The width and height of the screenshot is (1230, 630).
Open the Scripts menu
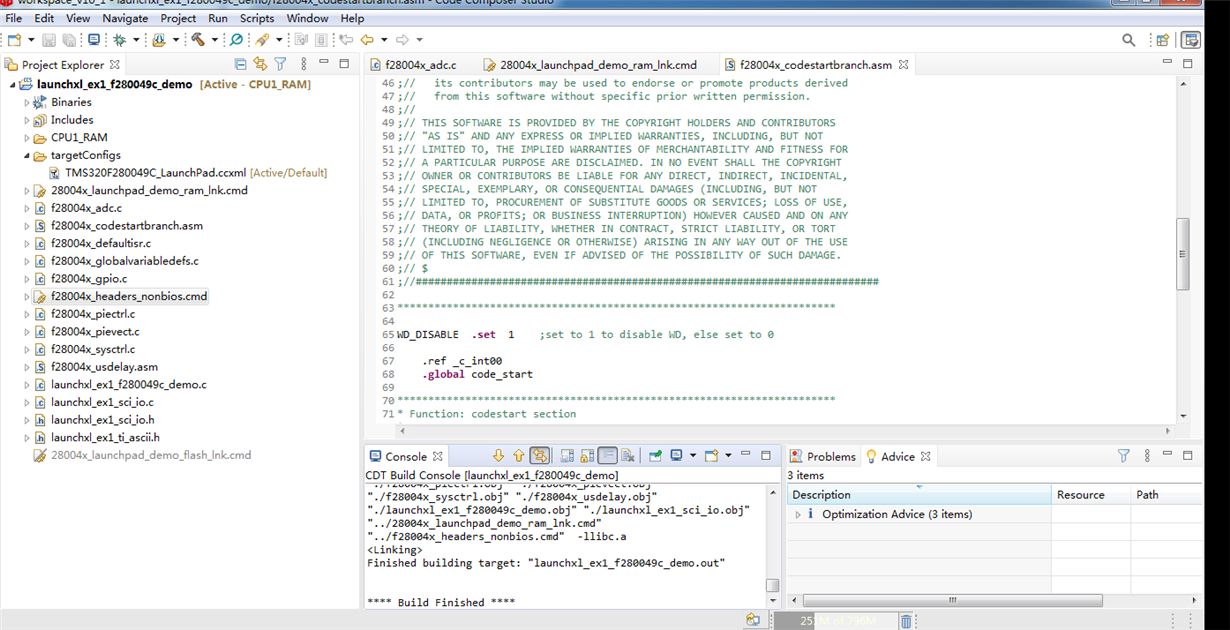coord(256,18)
